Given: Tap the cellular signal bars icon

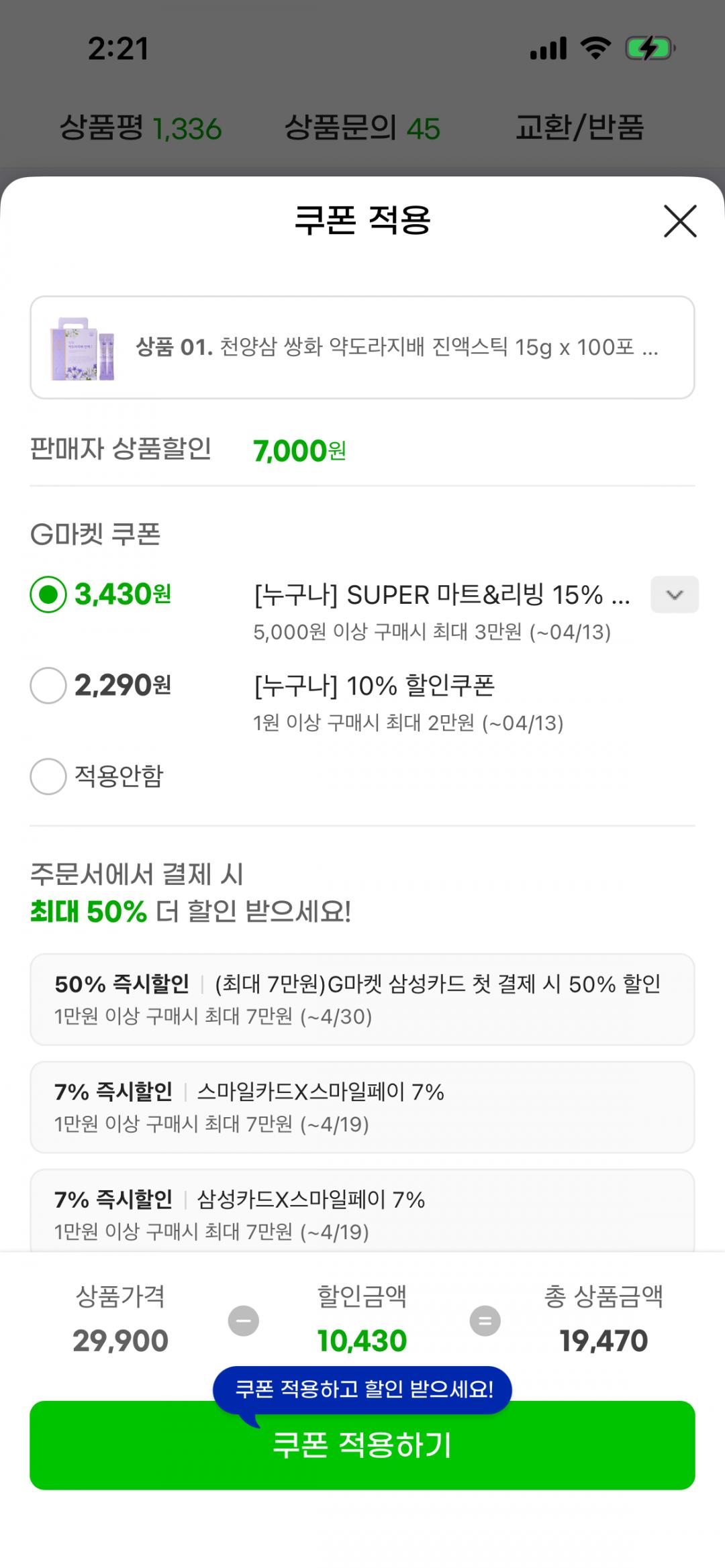Looking at the screenshot, I should click(x=548, y=49).
